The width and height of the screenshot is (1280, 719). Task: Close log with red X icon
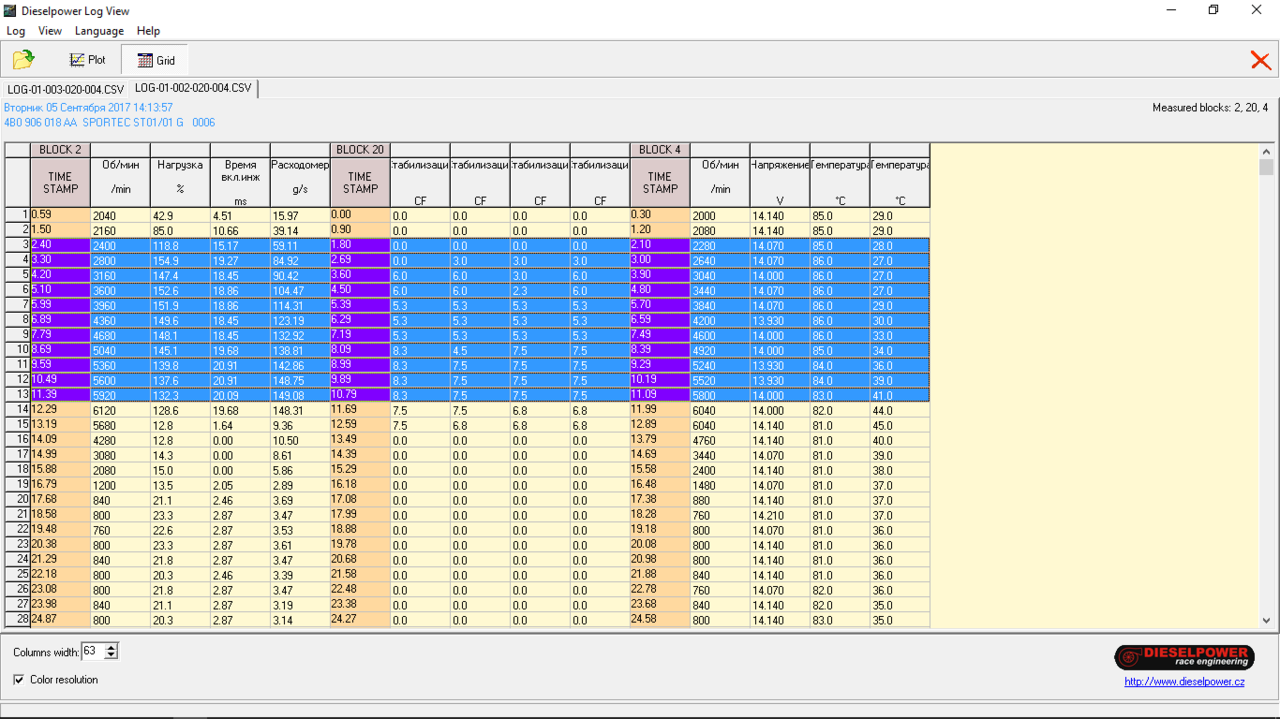point(1260,60)
